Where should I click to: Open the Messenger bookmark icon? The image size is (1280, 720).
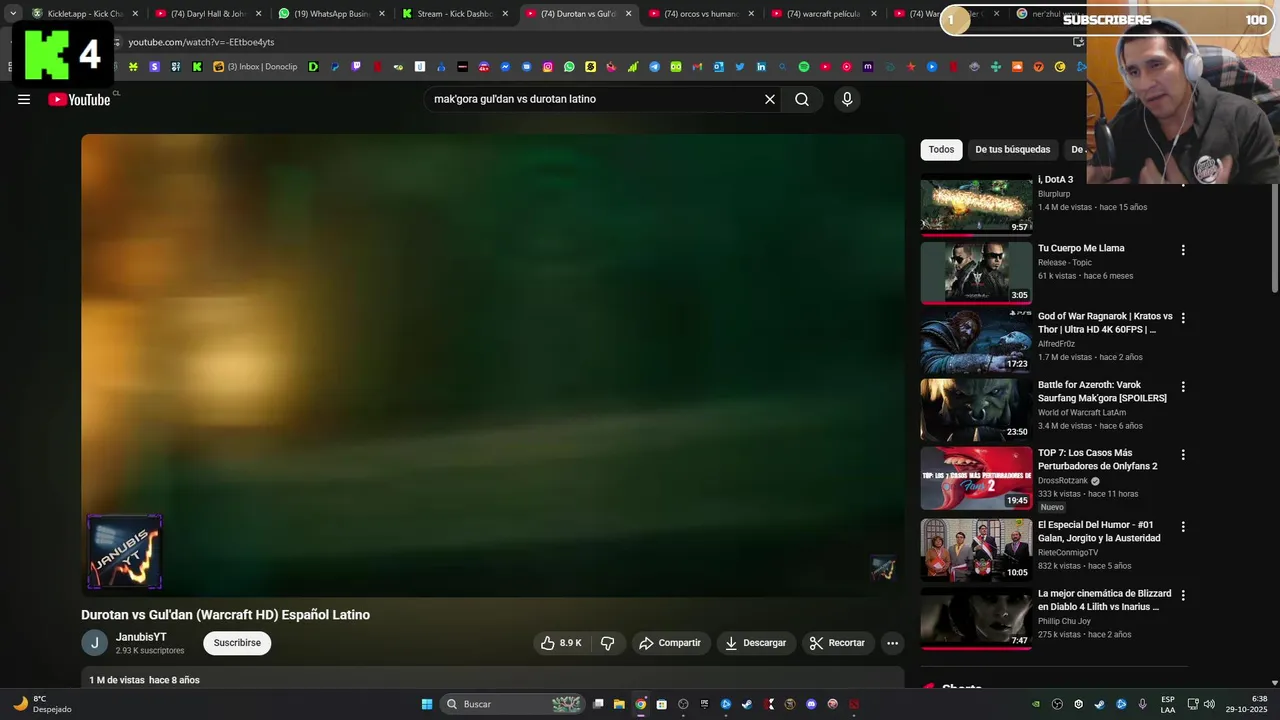tap(506, 67)
